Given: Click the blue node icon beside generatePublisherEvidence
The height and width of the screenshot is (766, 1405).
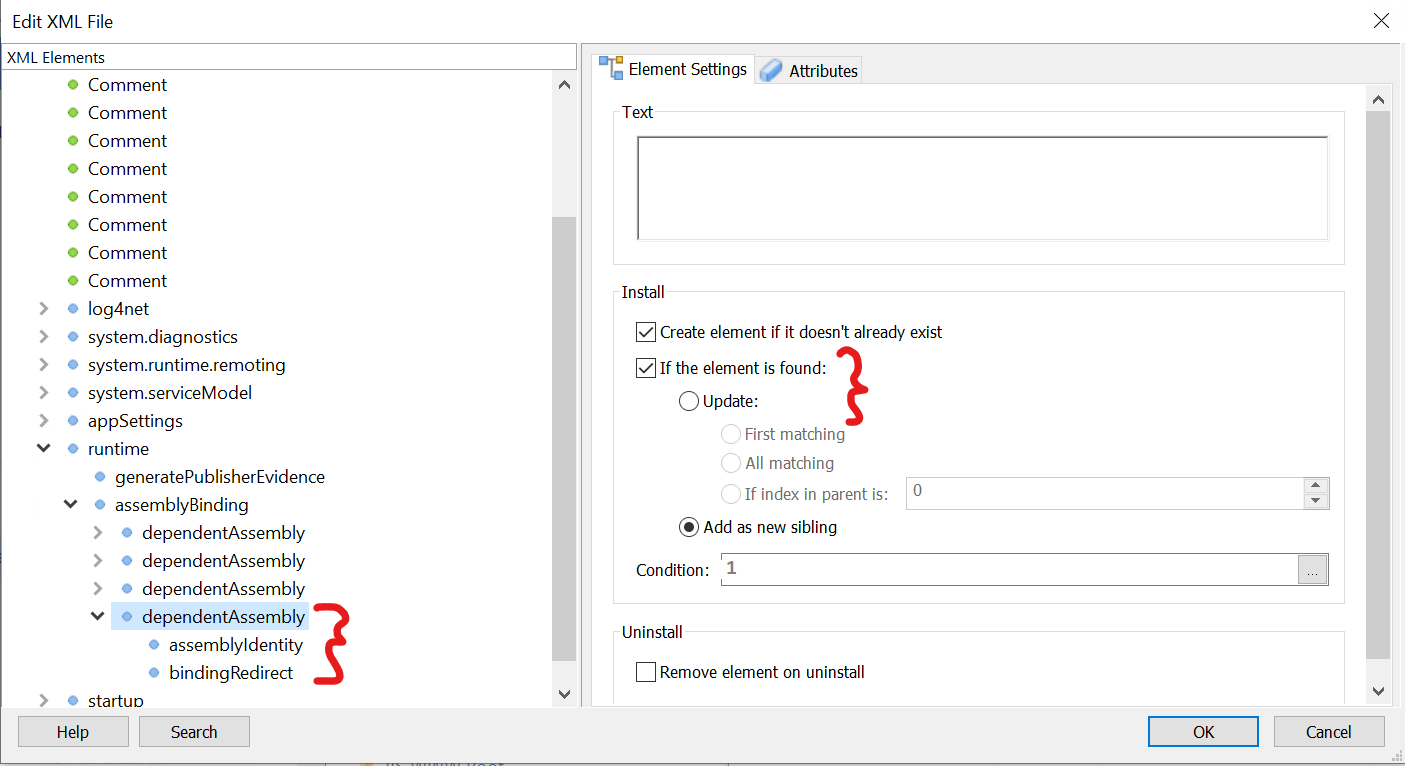Looking at the screenshot, I should coord(100,477).
